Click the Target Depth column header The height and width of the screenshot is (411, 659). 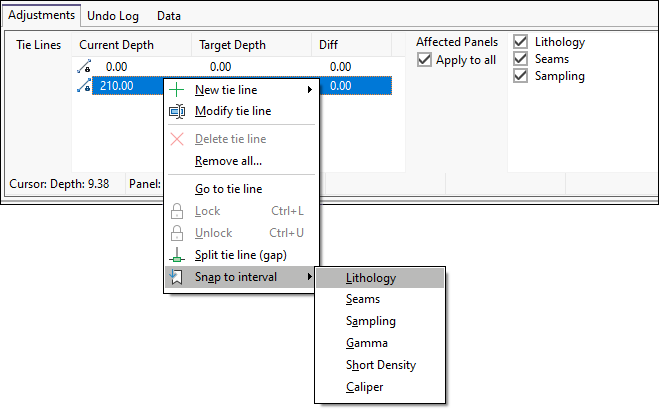click(232, 45)
